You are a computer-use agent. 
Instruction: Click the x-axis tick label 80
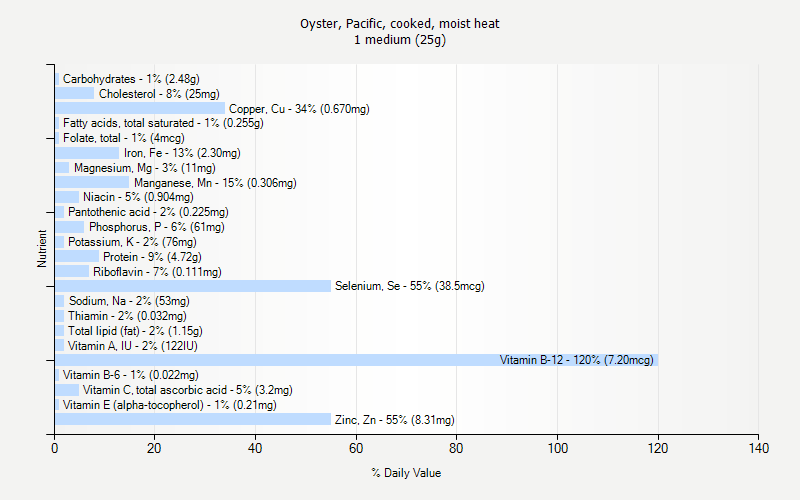456,448
